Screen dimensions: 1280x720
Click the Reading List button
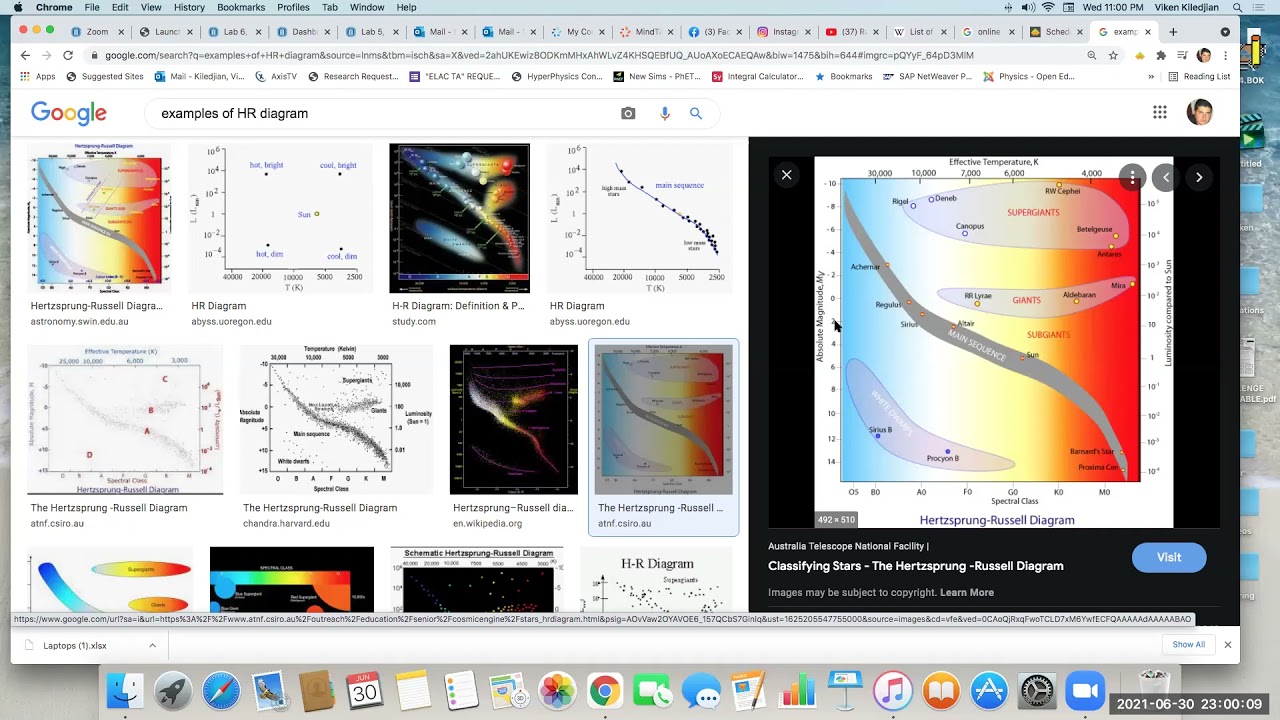[1198, 76]
